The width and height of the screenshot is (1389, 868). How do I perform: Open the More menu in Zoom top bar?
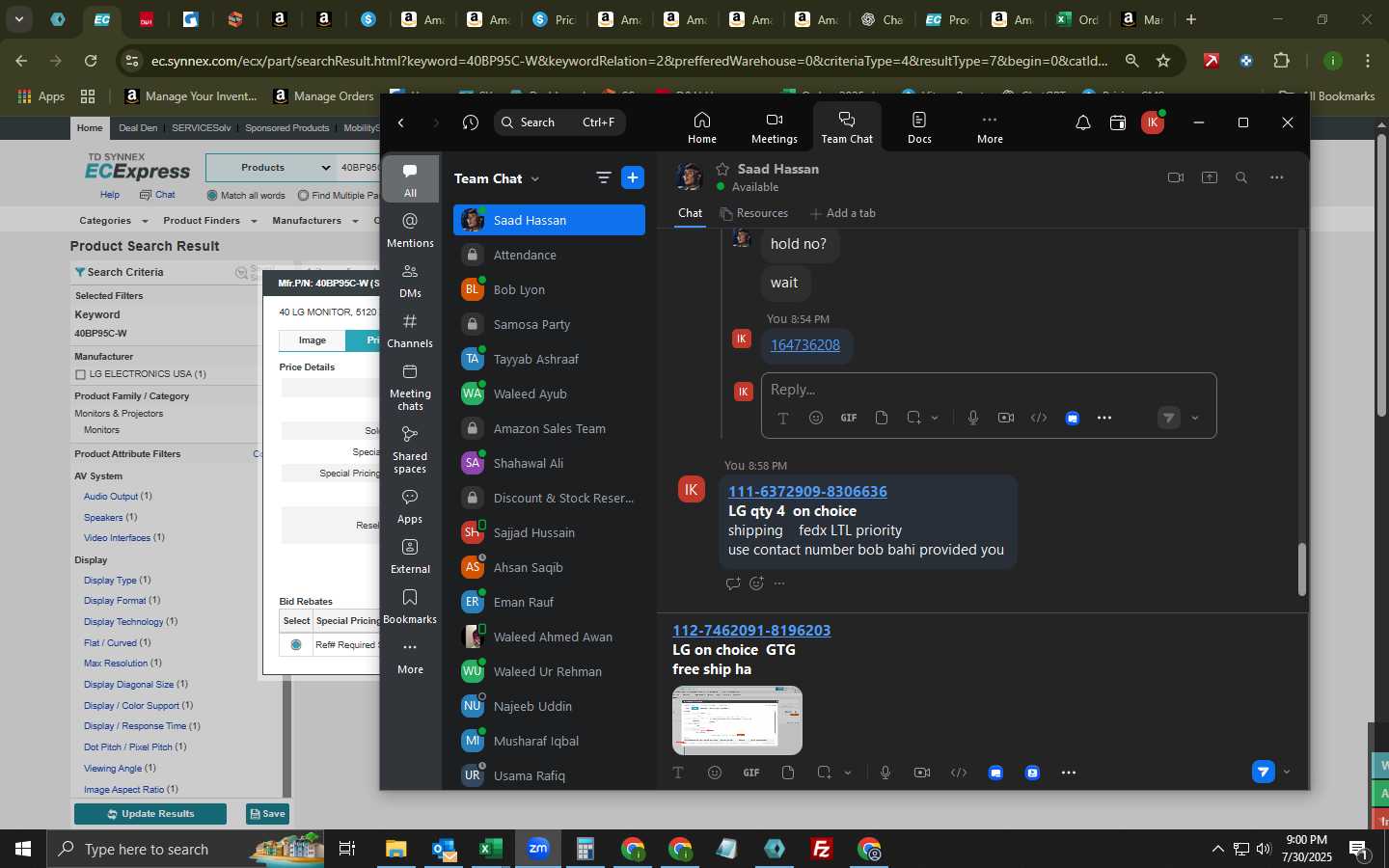point(989,127)
